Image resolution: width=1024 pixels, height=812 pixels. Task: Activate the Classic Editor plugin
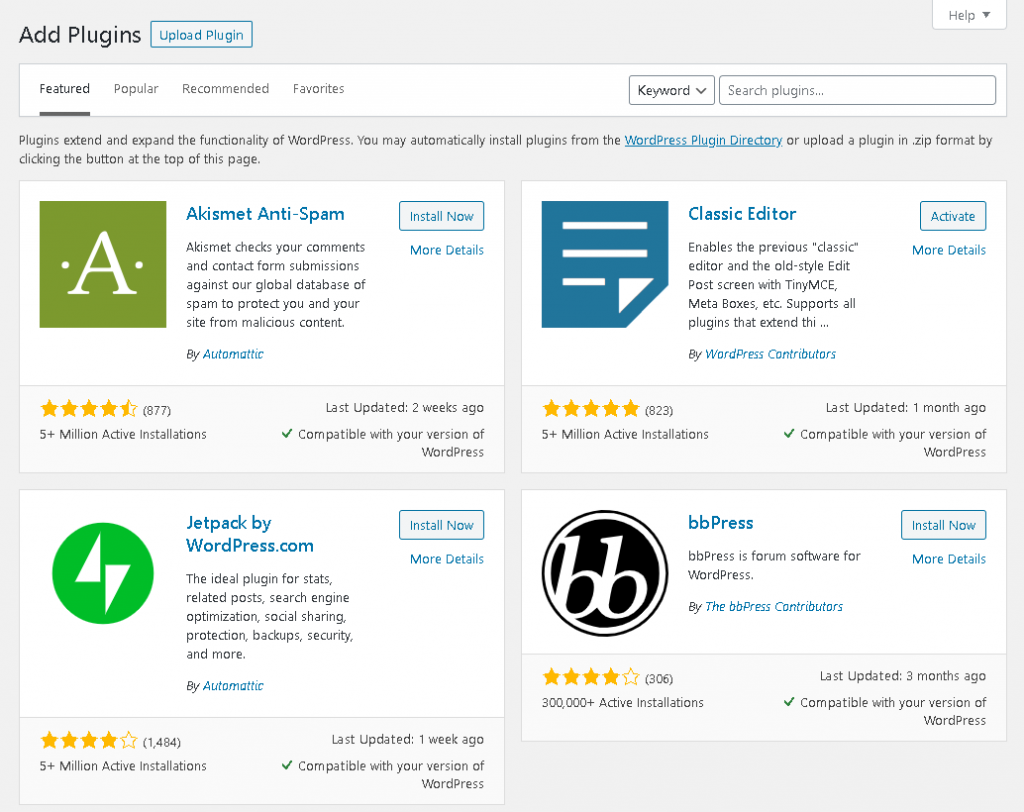[x=953, y=216]
